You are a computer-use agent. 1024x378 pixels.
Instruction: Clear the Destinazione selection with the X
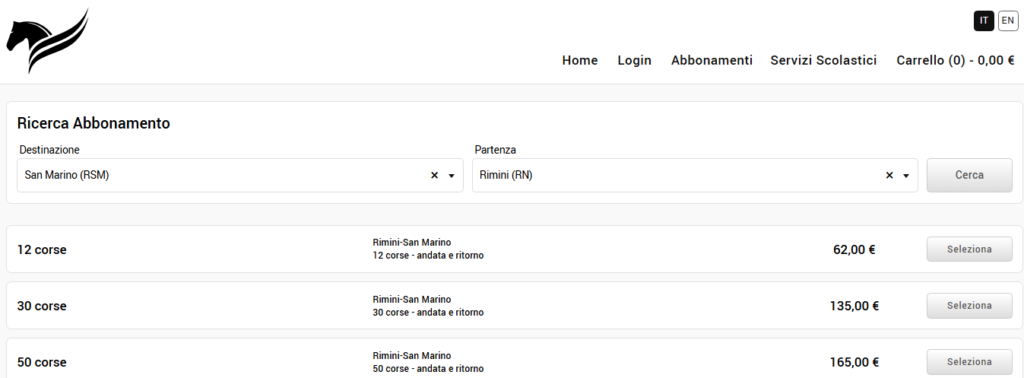tap(434, 176)
